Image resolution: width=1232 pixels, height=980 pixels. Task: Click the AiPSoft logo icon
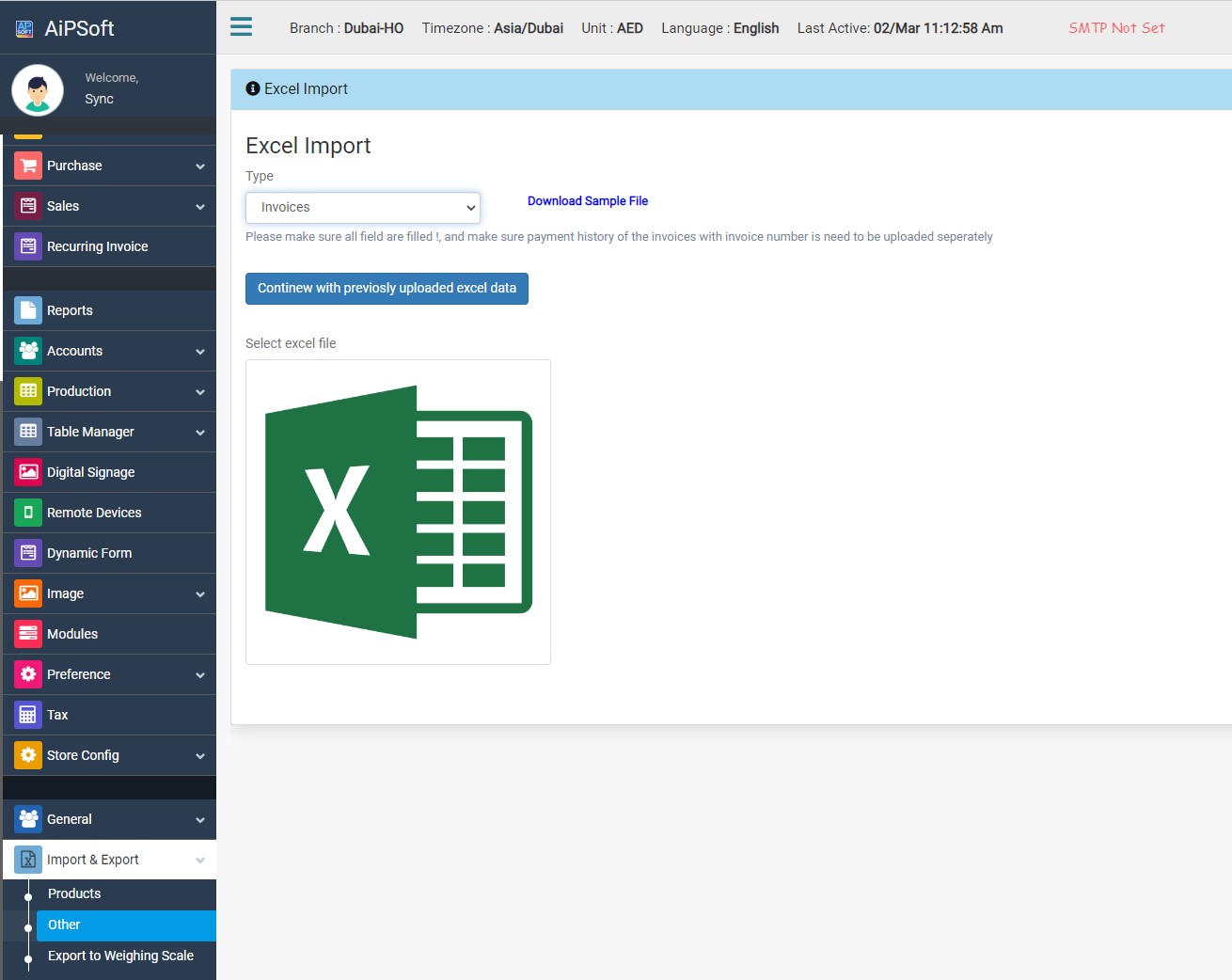click(24, 29)
